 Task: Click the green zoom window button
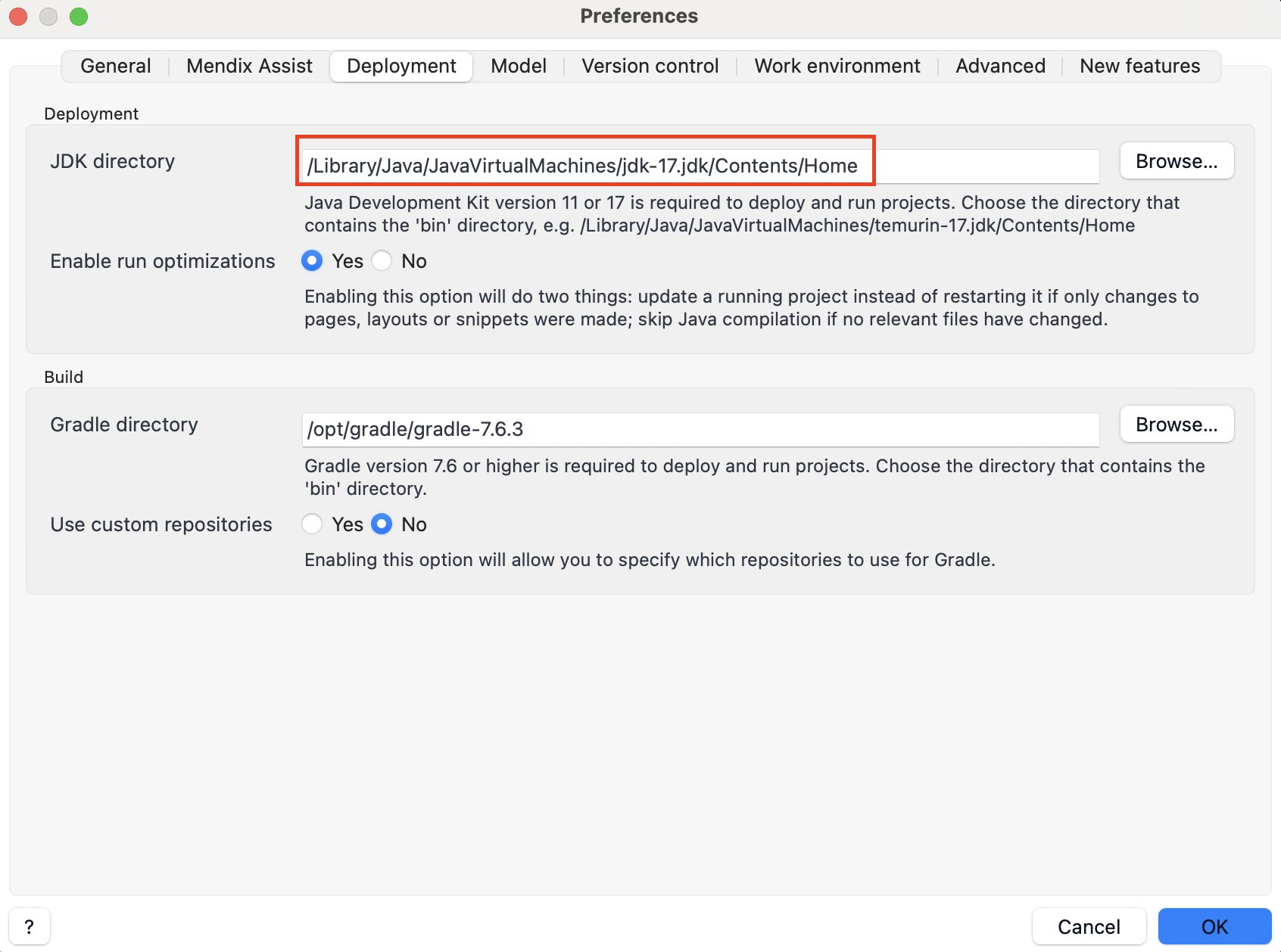click(x=79, y=16)
